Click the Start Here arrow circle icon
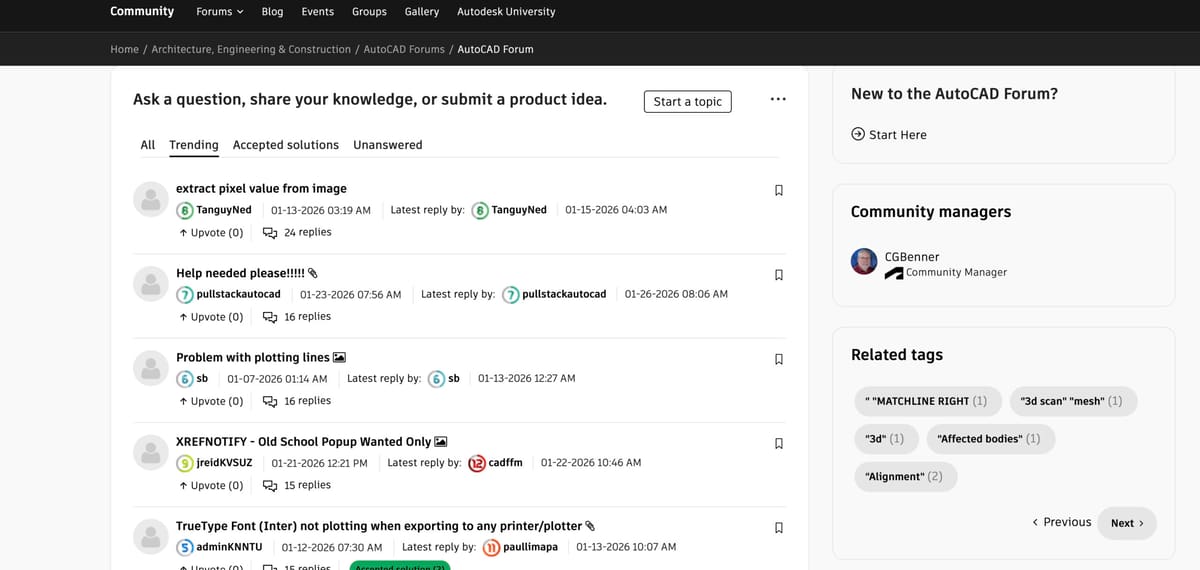The height and width of the screenshot is (570, 1200). click(858, 134)
